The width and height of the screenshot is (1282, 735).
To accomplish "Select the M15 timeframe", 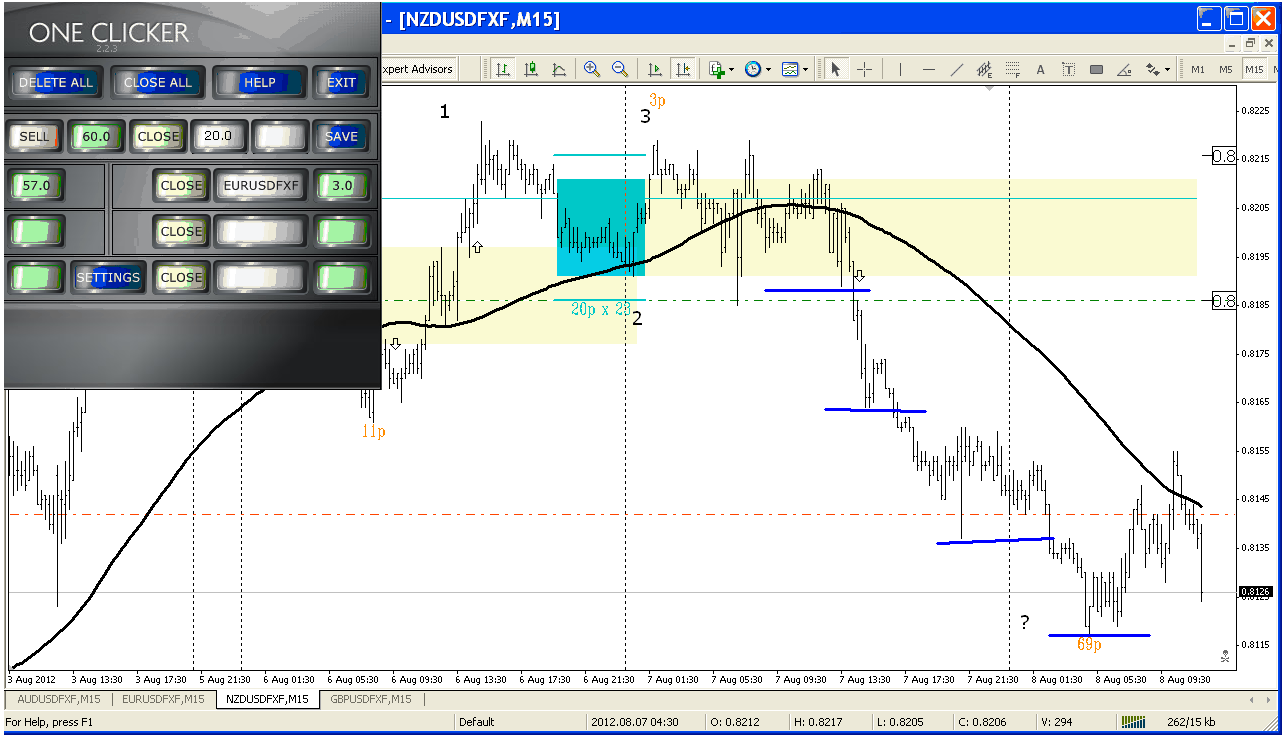I will [x=1254, y=69].
